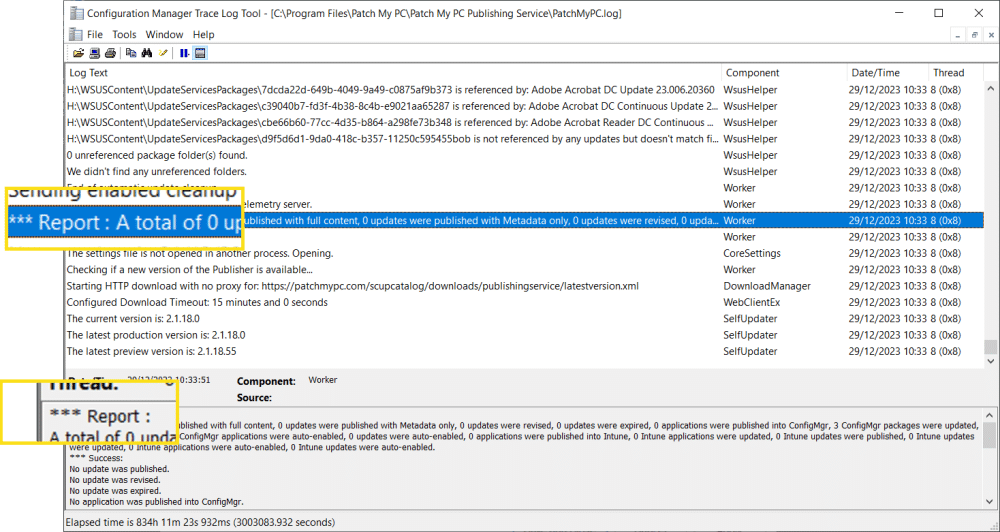Minimize the inner log document window
Screen dimensions: 1000x532
[x=958, y=36]
